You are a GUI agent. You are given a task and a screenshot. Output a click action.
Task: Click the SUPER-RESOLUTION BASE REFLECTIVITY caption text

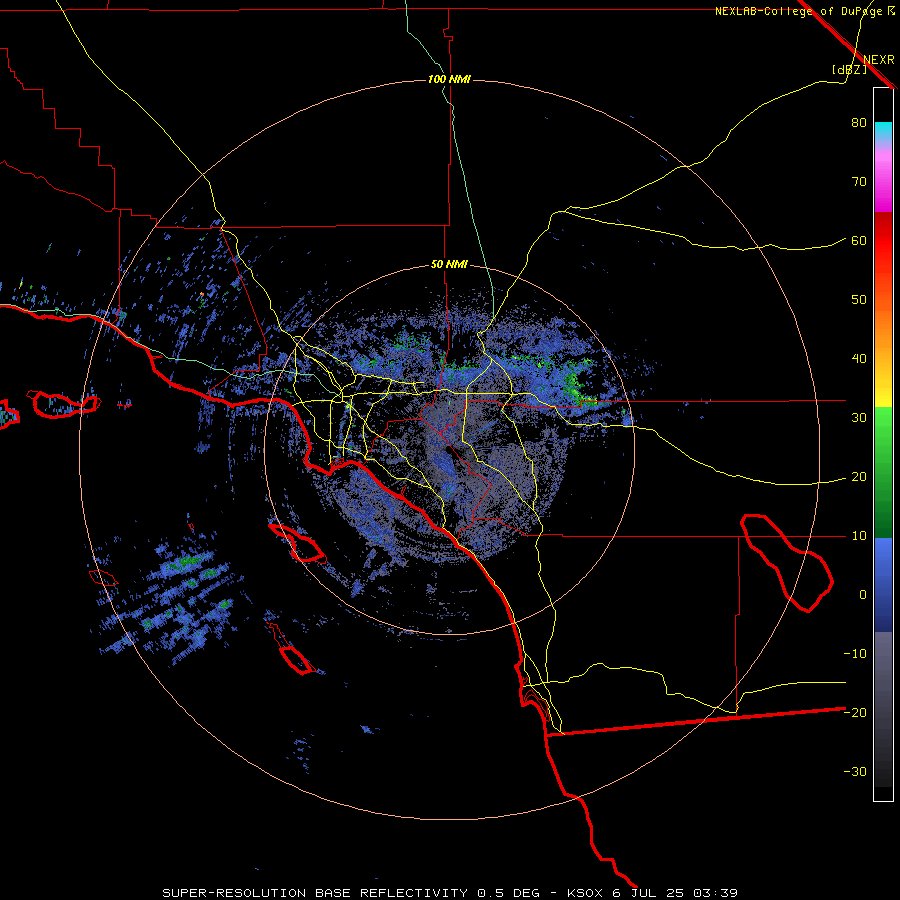click(x=315, y=893)
